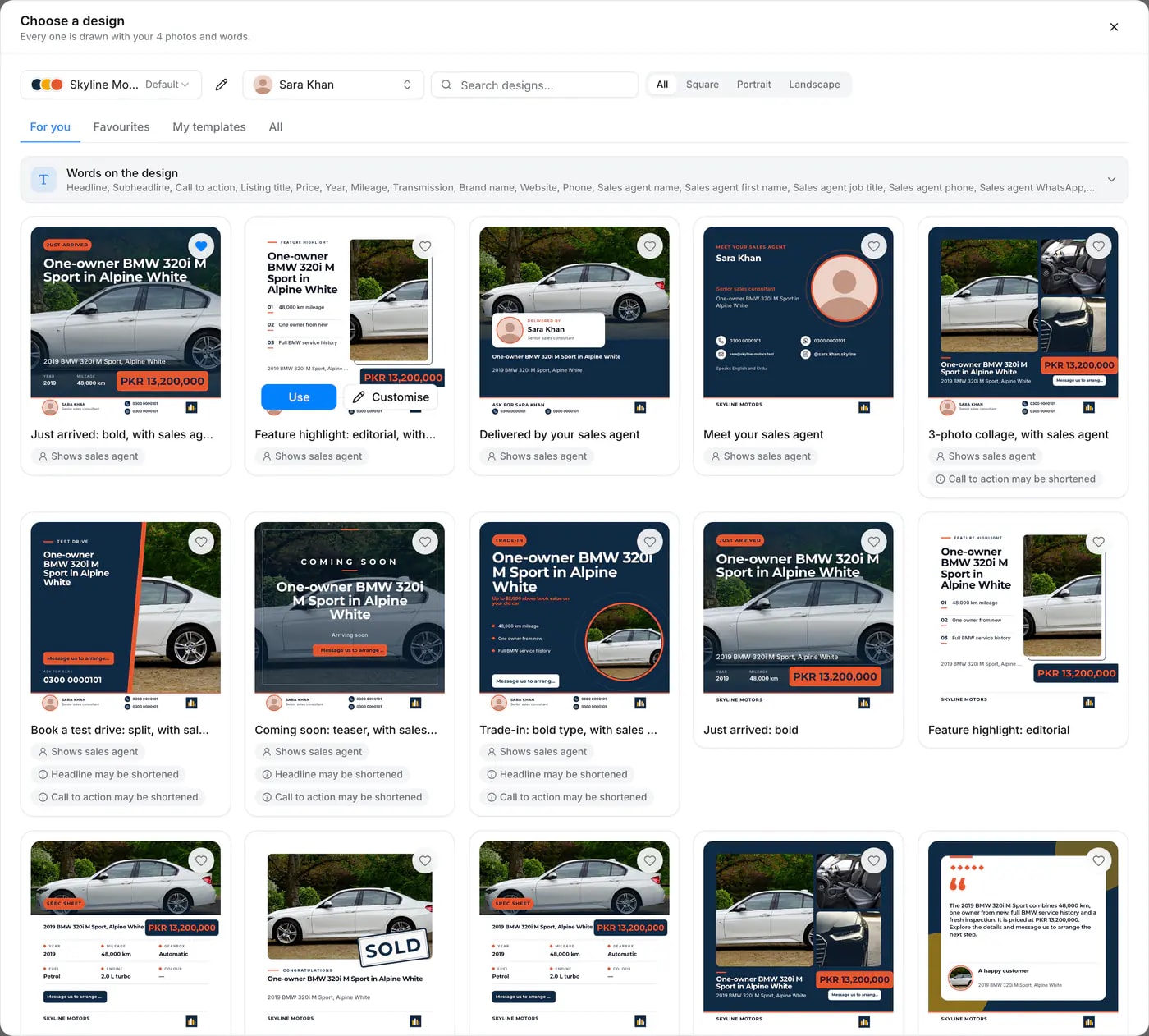Click the pencil edit brand icon
Screen dimensions: 1149x1036
222,85
